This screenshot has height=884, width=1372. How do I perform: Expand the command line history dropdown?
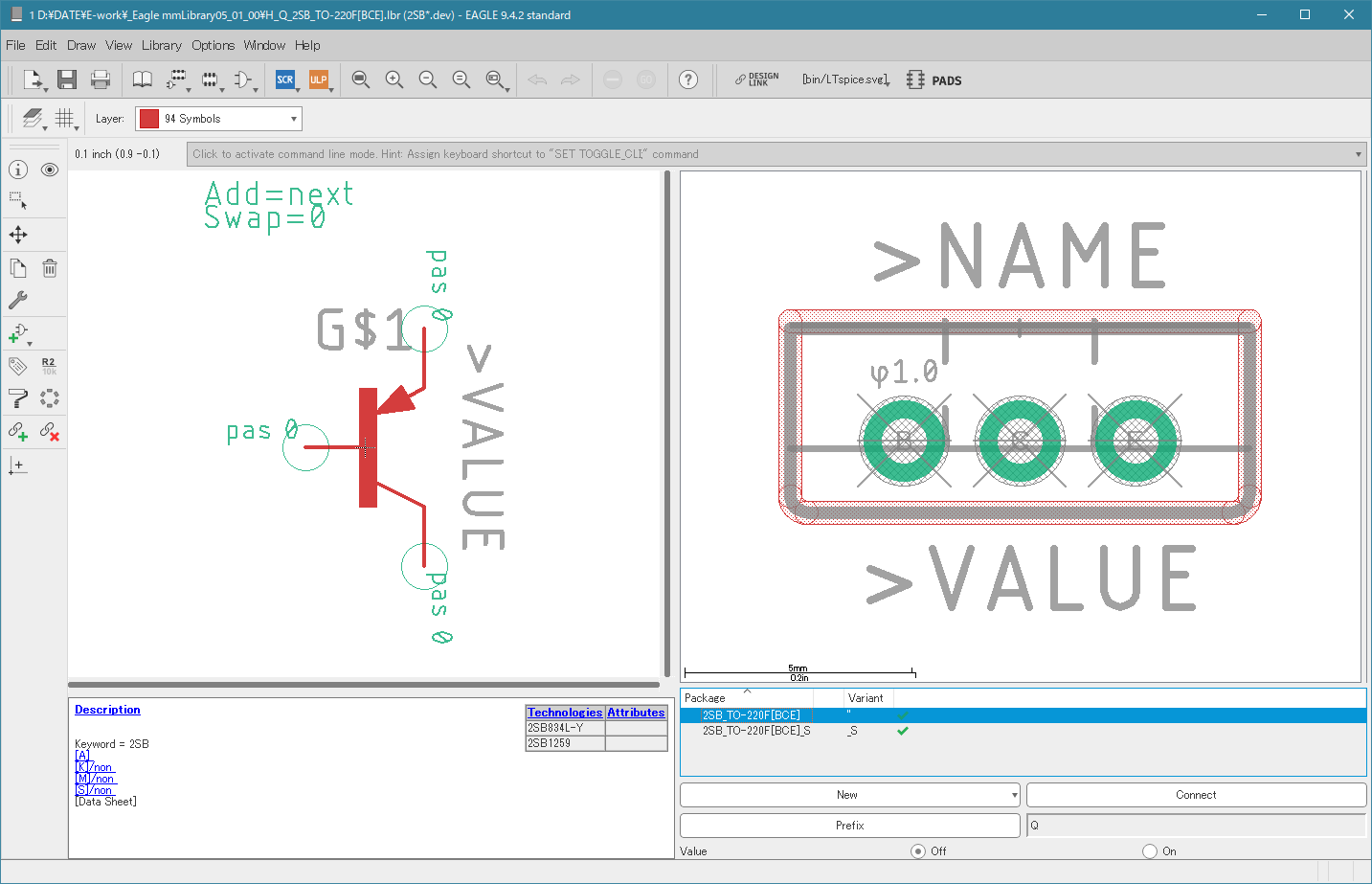pos(1358,154)
